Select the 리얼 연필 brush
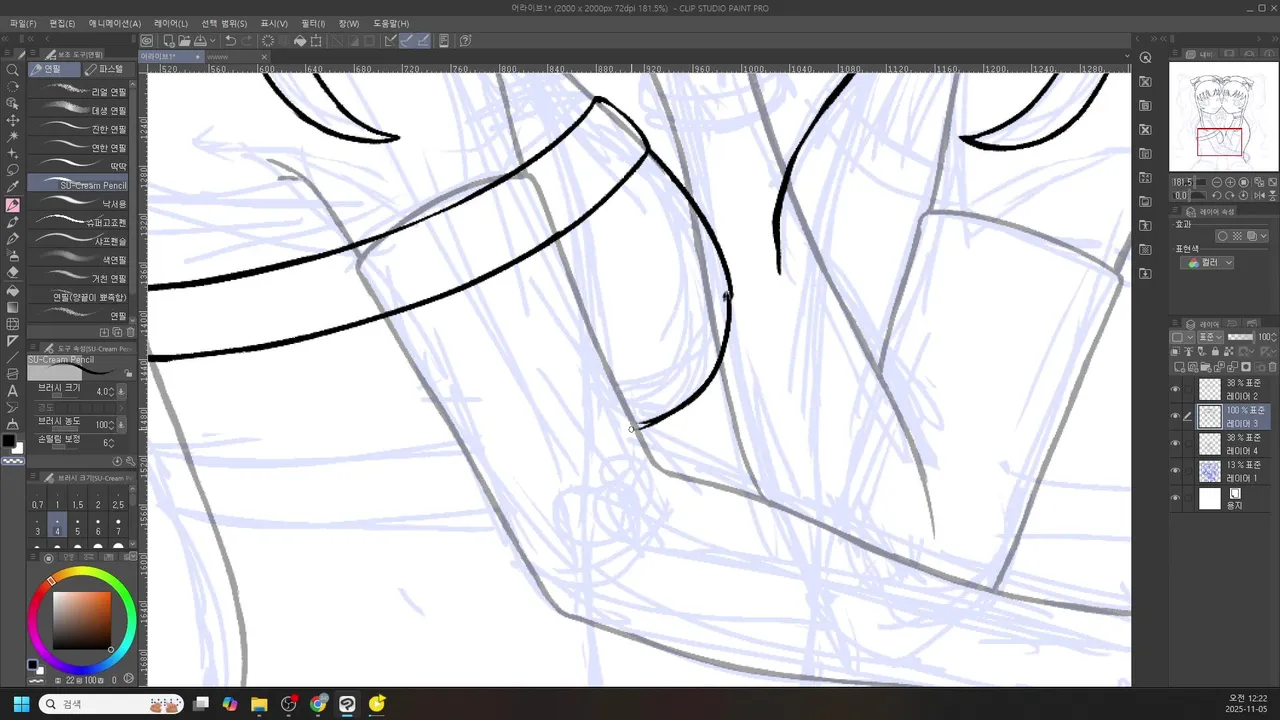Screen dimensions: 1280x720 (x=79, y=91)
